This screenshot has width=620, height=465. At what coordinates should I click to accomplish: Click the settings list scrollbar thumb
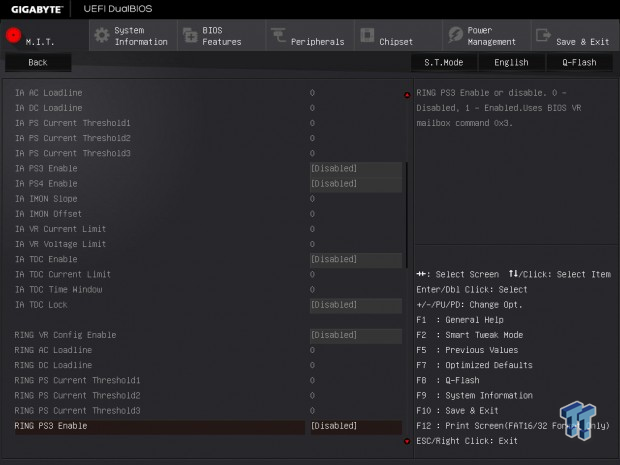tap(407, 215)
